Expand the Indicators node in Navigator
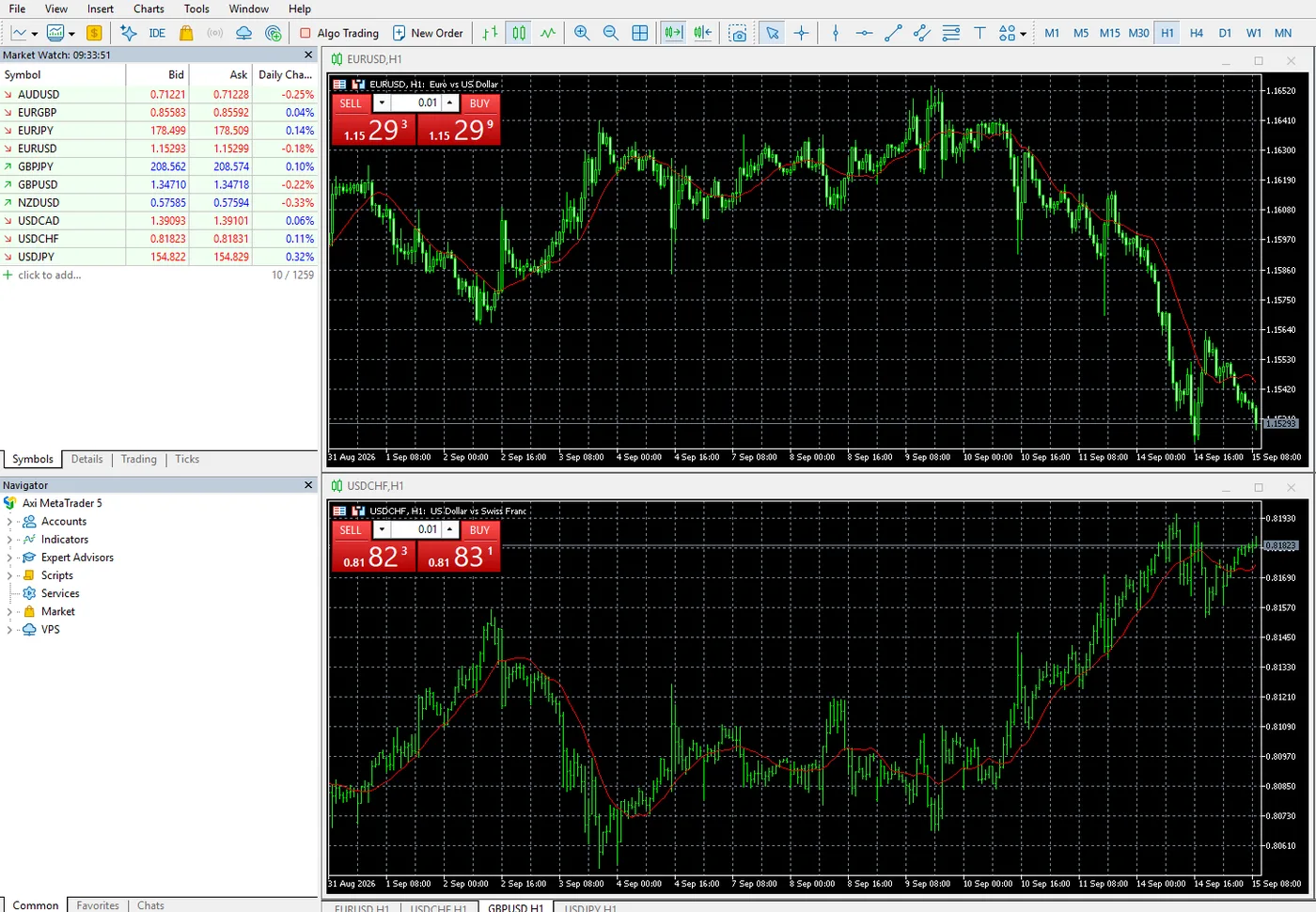The image size is (1316, 912). click(x=9, y=540)
